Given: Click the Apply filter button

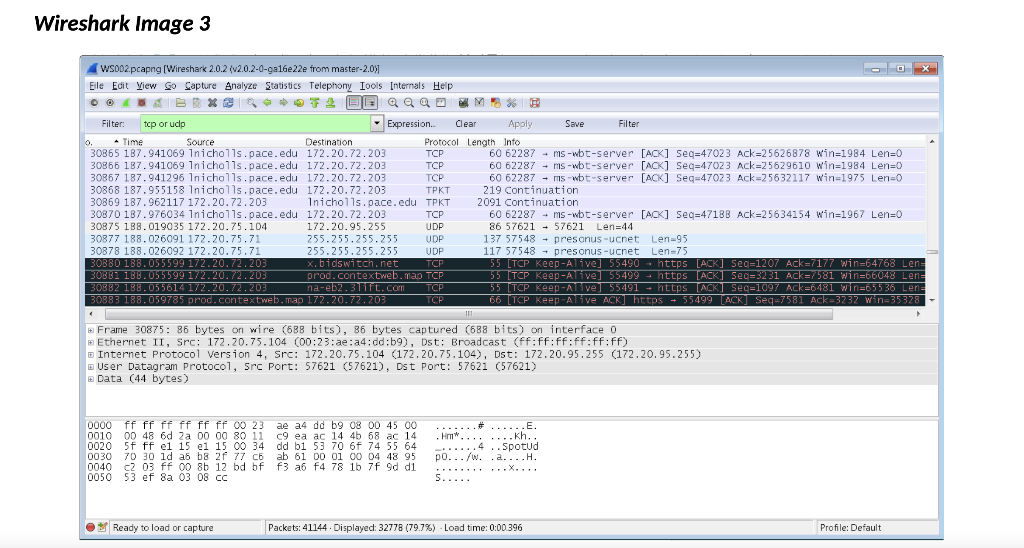Looking at the screenshot, I should 520,123.
